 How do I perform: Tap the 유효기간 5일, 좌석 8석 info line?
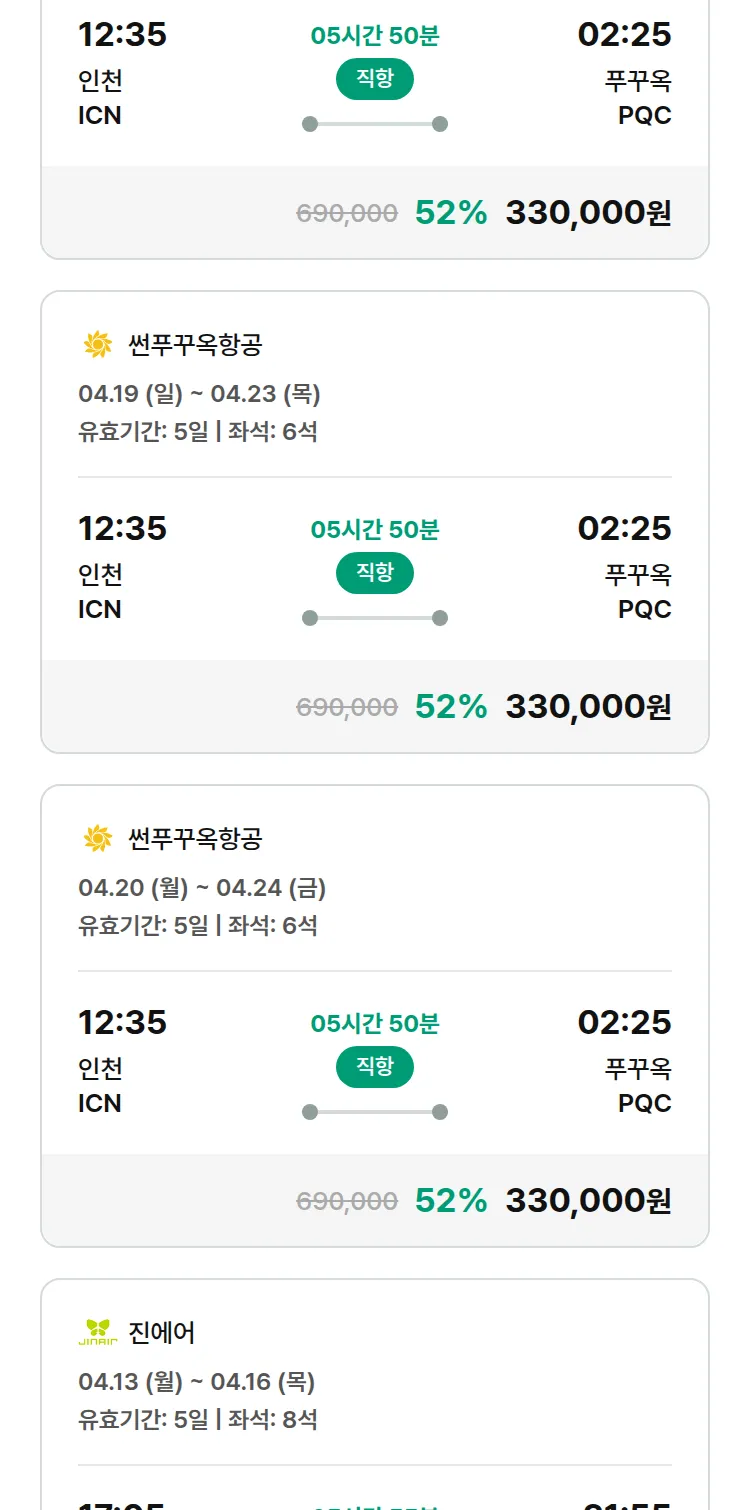pos(198,1419)
